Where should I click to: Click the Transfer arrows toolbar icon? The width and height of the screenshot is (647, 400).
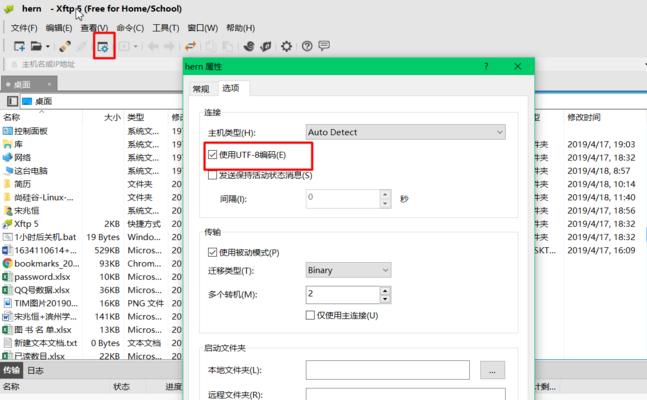point(190,46)
